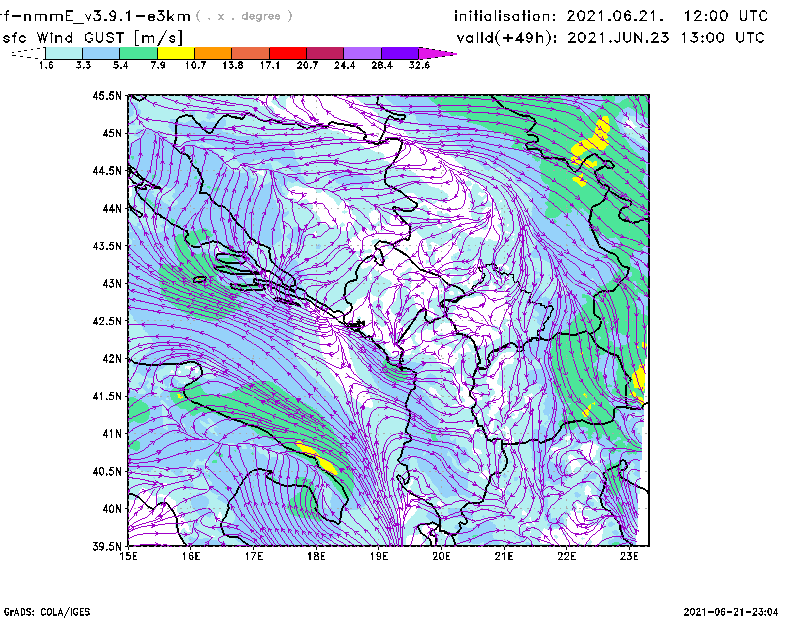Click the initialisation date '2021.06.21.'
The width and height of the screenshot is (800, 618).
tap(616, 16)
